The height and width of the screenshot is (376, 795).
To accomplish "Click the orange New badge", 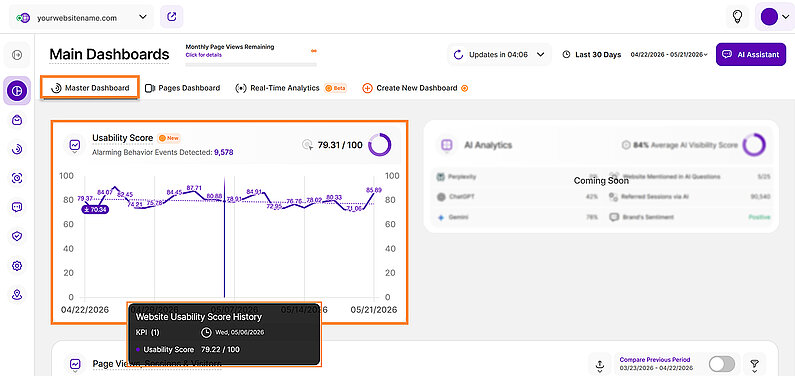I will point(169,138).
